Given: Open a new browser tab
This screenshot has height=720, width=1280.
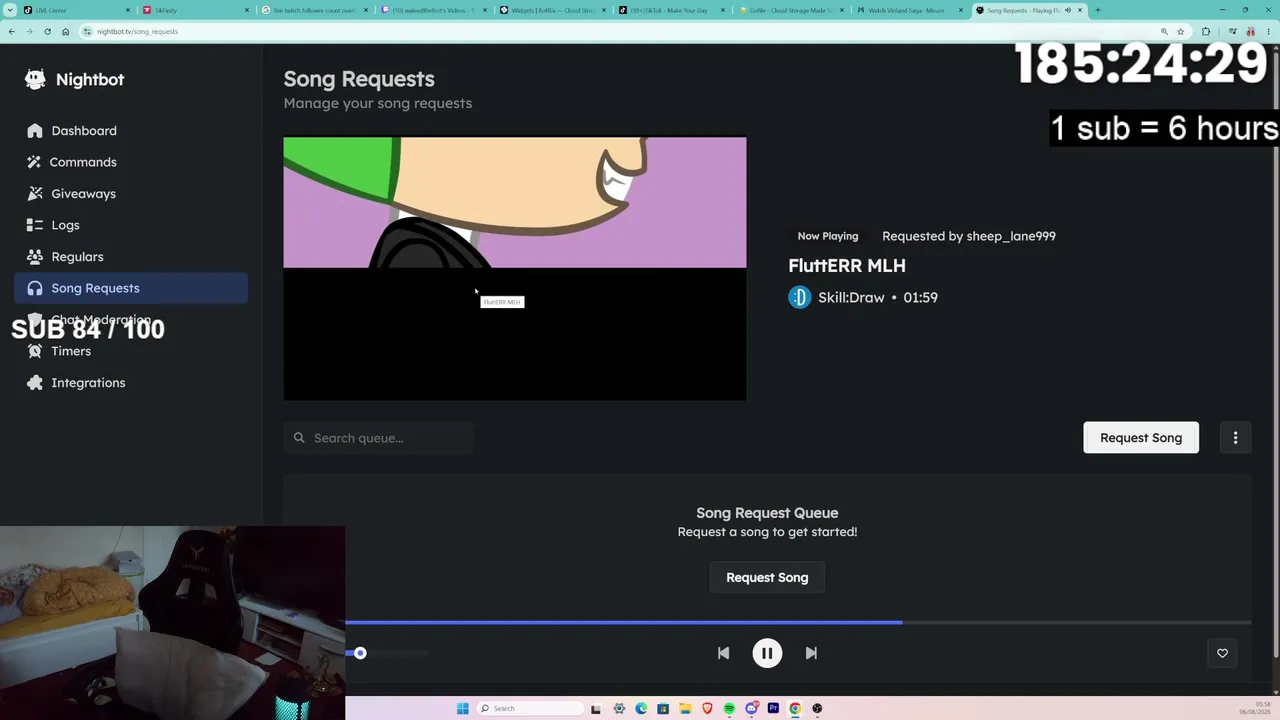Looking at the screenshot, I should pos(1098,10).
